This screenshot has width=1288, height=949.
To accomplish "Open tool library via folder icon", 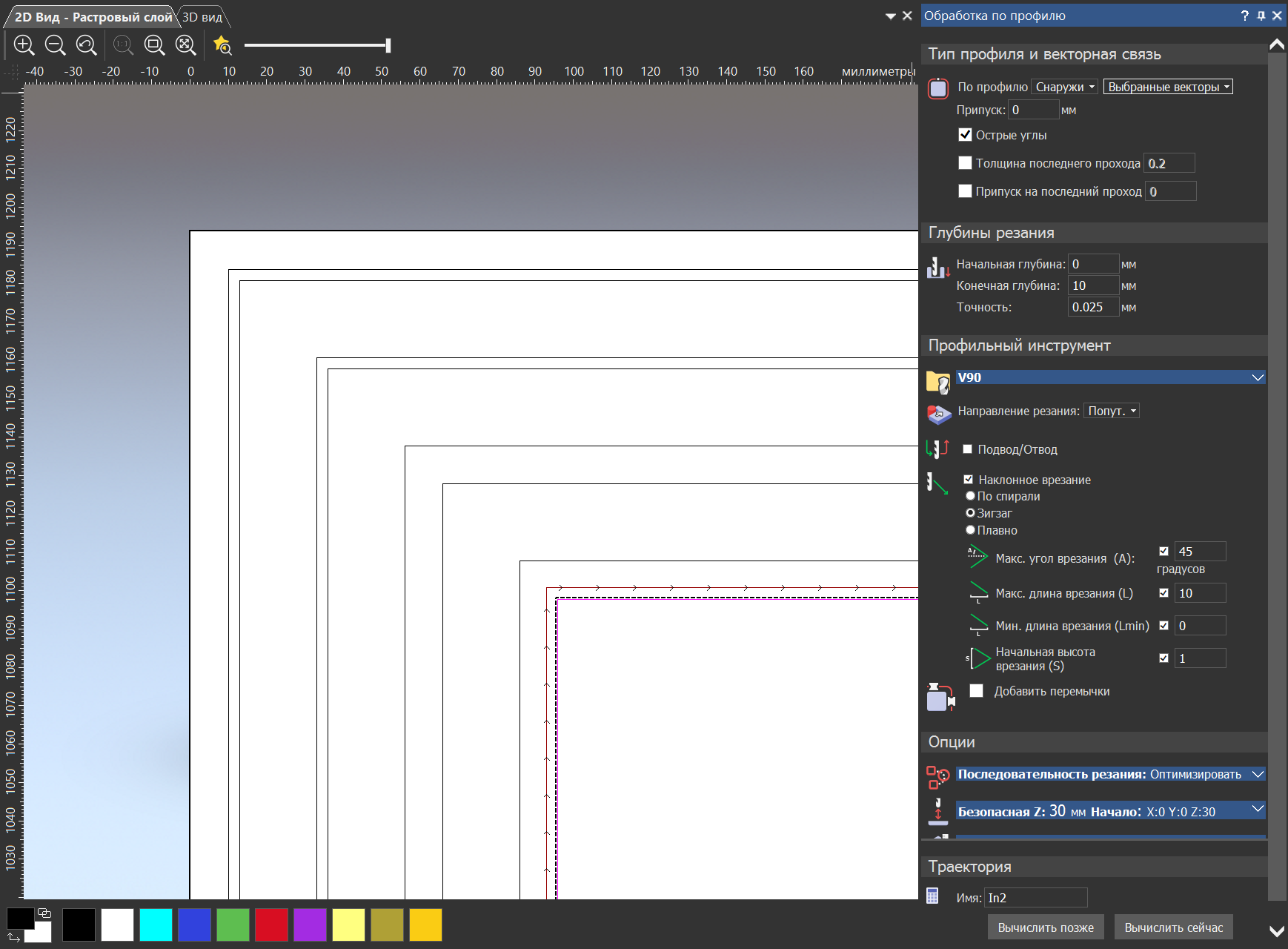I will pyautogui.click(x=938, y=382).
